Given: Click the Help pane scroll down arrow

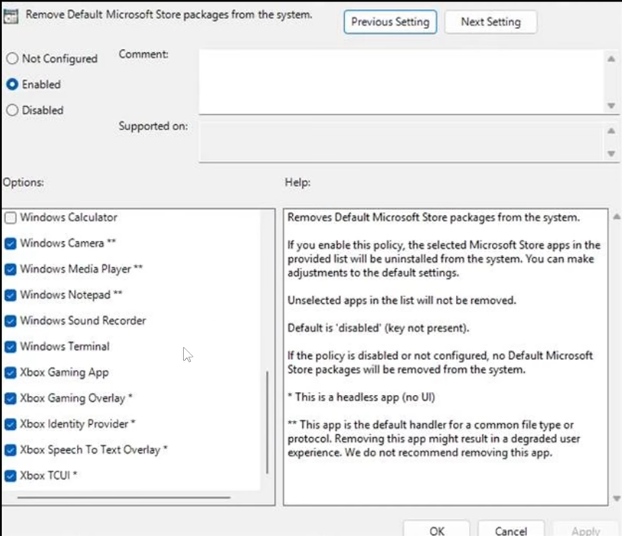Looking at the screenshot, I should (x=616, y=498).
